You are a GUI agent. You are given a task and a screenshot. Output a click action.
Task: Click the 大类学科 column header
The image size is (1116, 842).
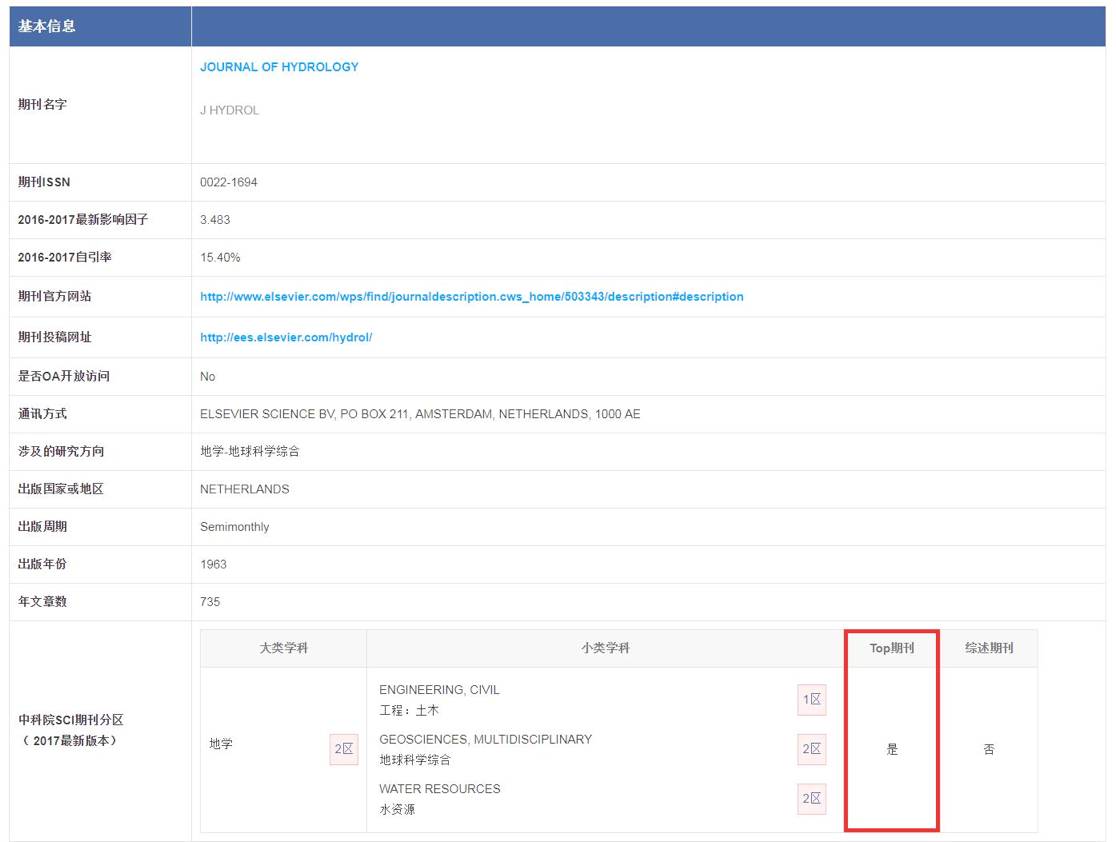(x=283, y=648)
